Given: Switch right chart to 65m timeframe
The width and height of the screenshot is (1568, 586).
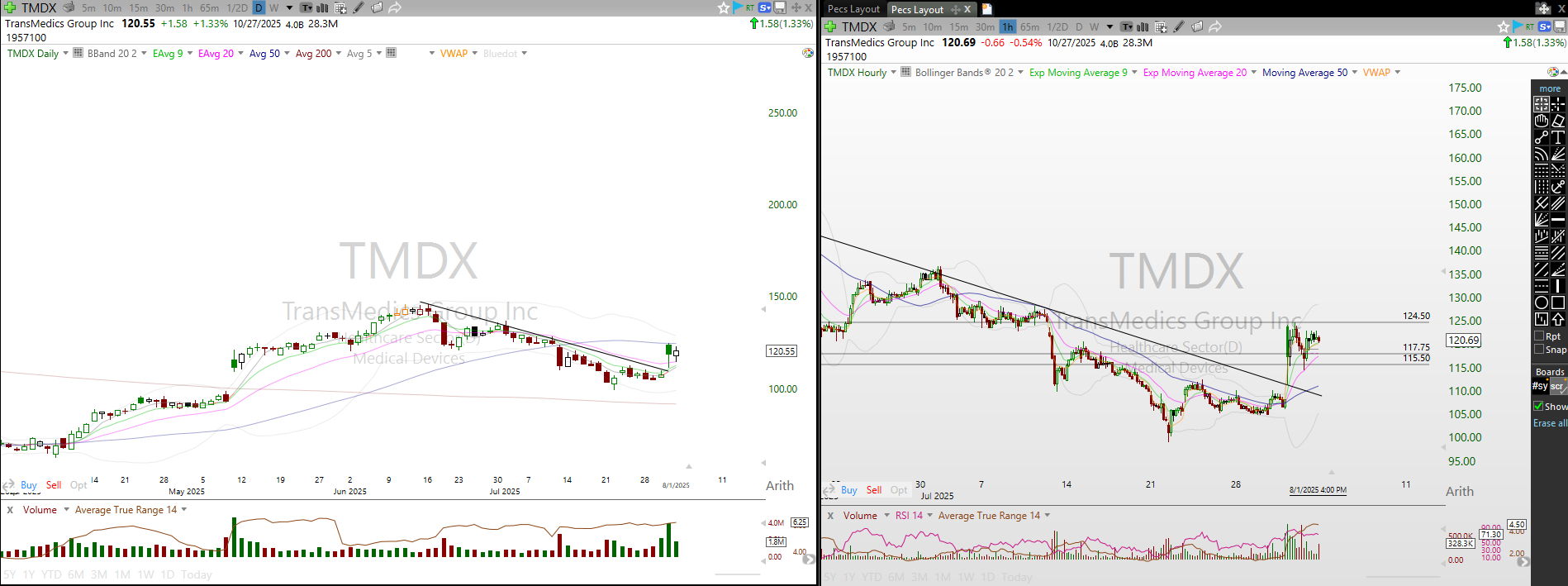Looking at the screenshot, I should click(x=1030, y=26).
